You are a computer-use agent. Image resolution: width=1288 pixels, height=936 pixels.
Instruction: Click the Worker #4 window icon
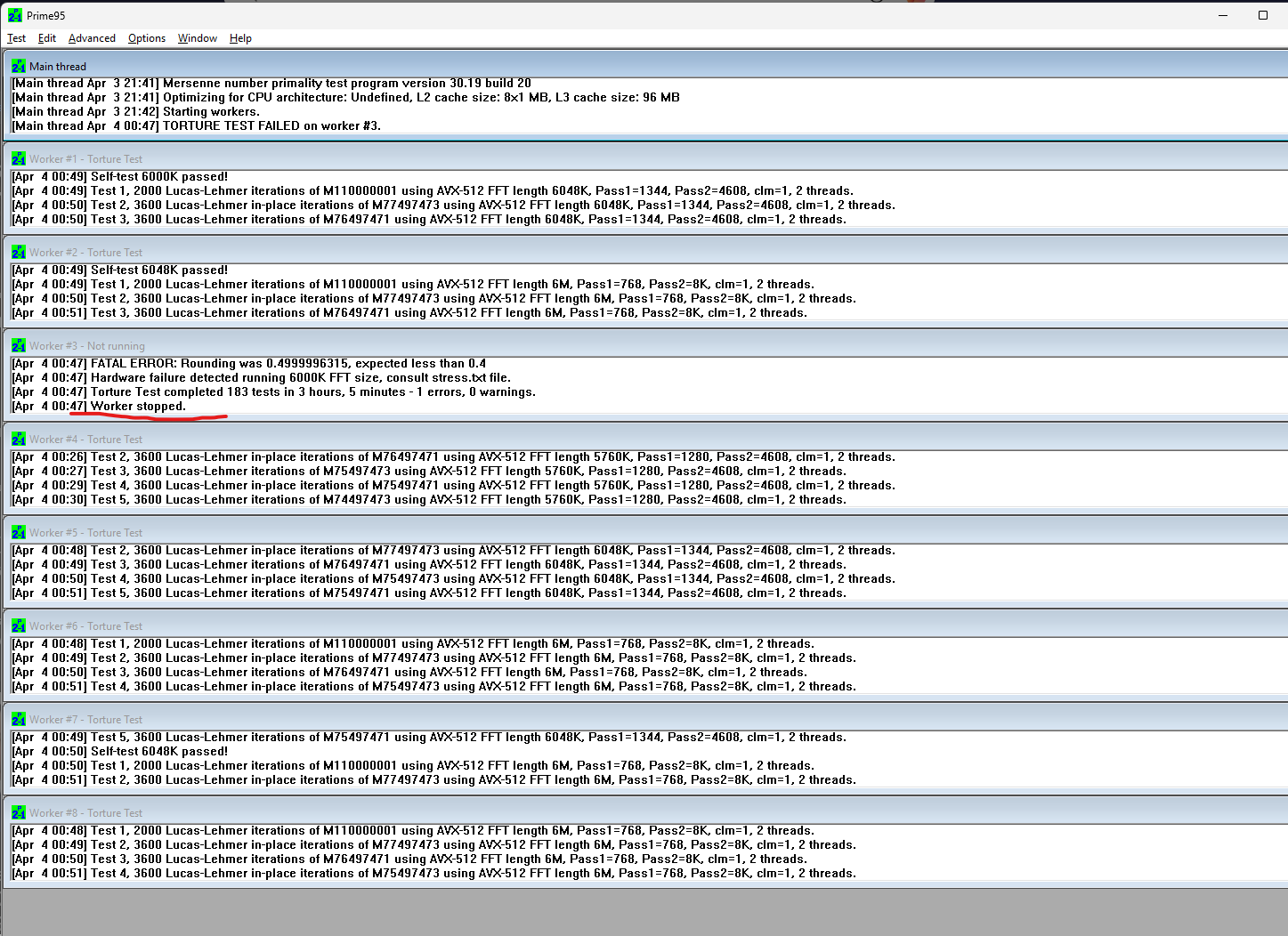(x=19, y=440)
